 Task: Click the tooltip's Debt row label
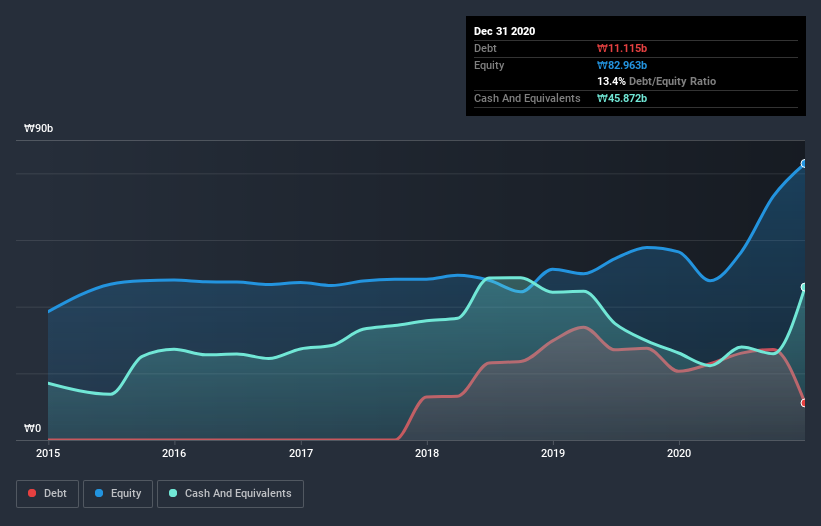485,49
